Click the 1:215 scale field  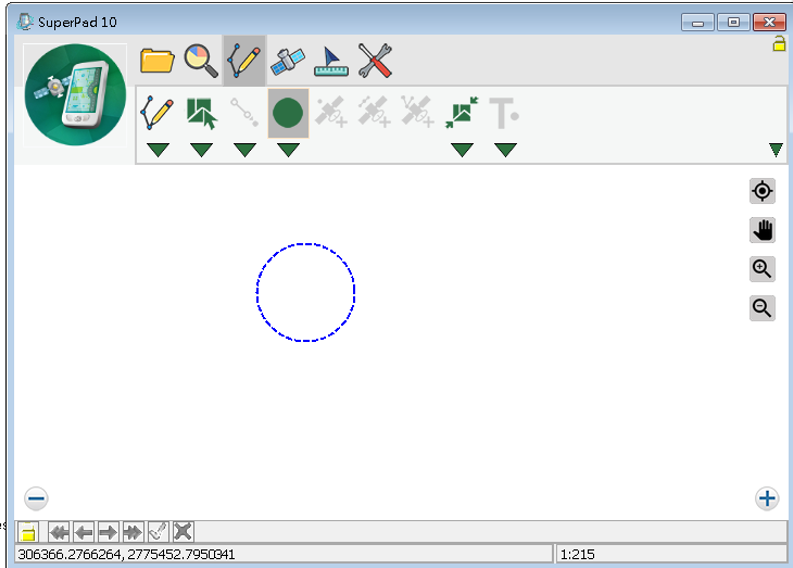[672, 554]
